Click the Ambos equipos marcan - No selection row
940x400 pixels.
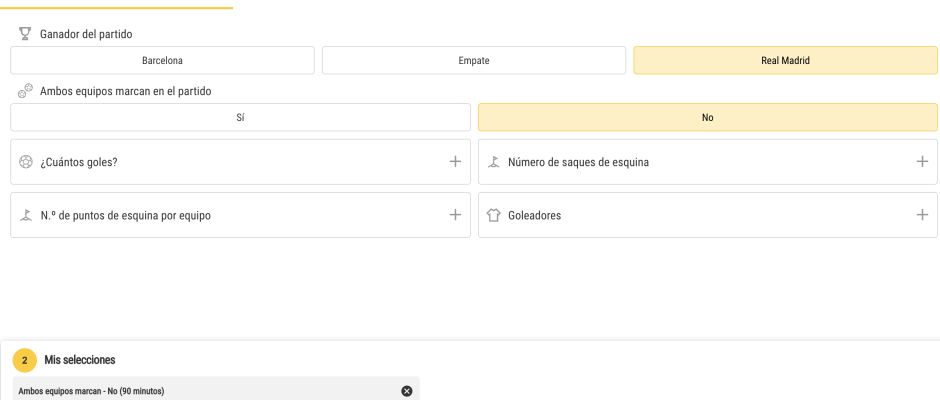(216, 389)
